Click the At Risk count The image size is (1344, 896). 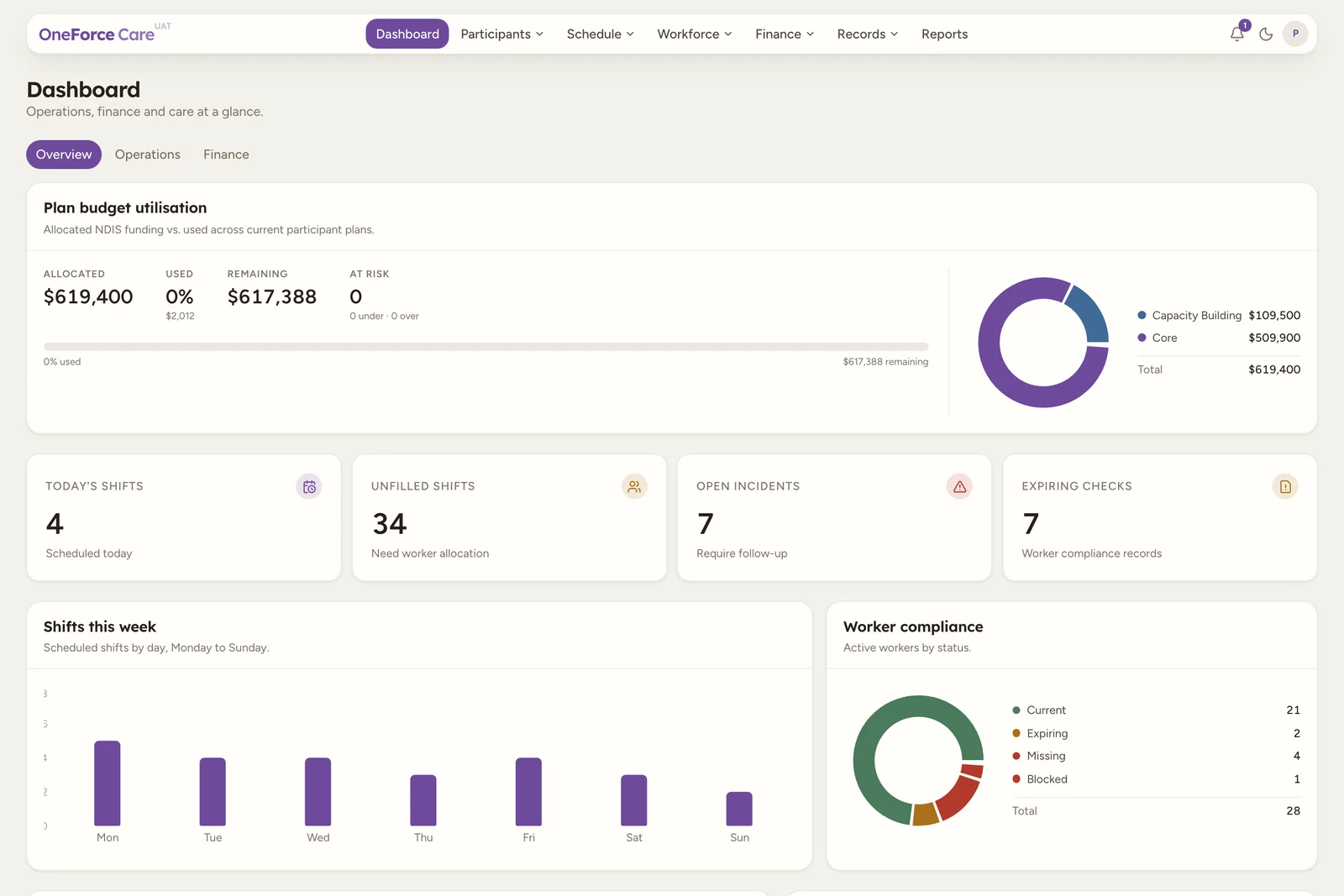356,296
